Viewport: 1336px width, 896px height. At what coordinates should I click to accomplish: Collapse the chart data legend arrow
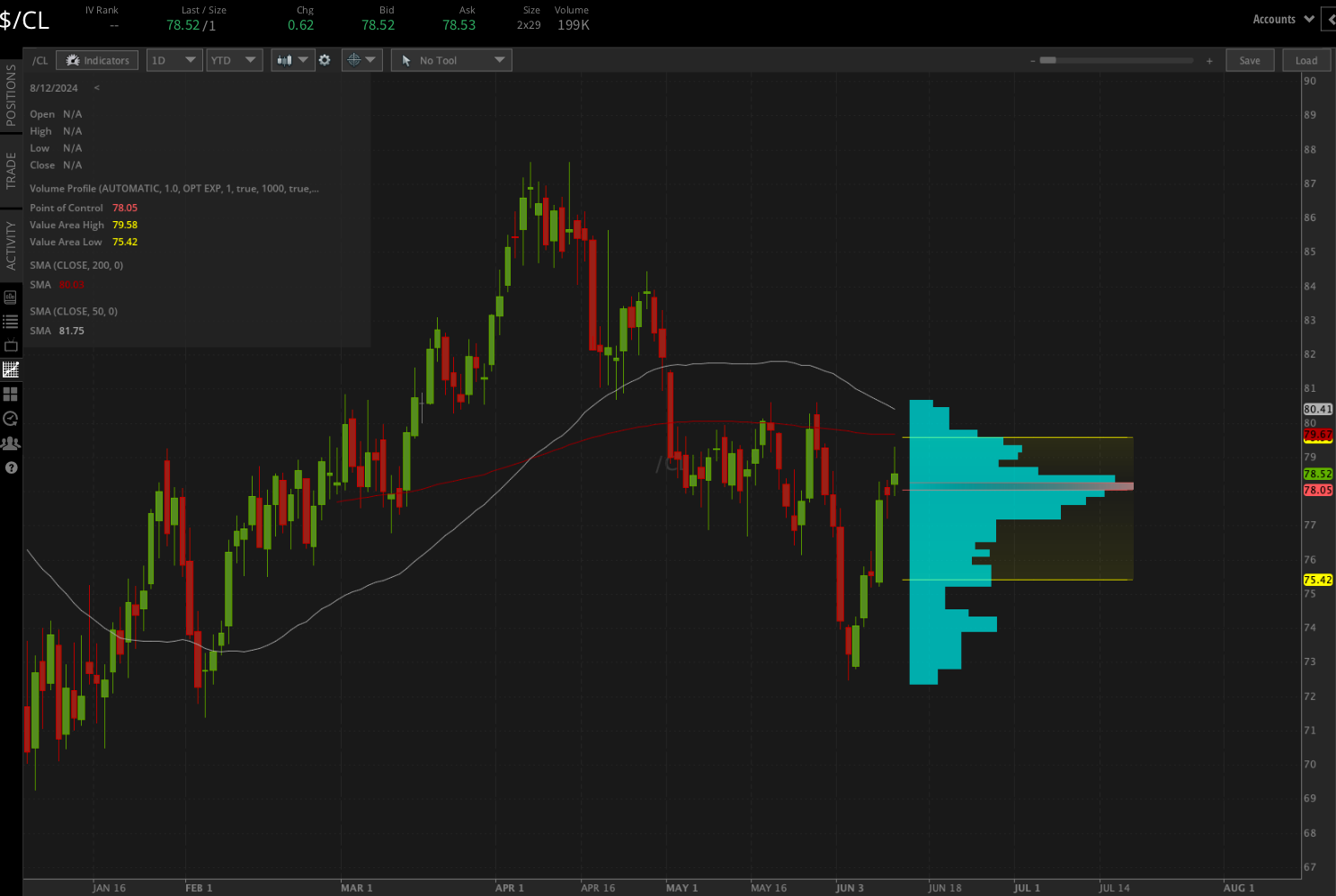[x=96, y=88]
